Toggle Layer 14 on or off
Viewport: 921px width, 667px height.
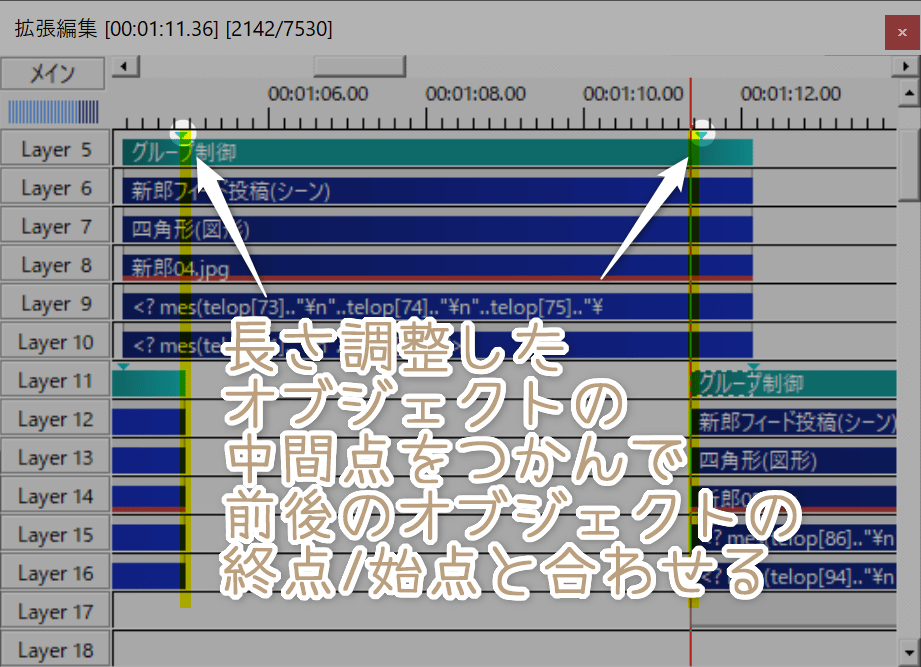(x=55, y=495)
